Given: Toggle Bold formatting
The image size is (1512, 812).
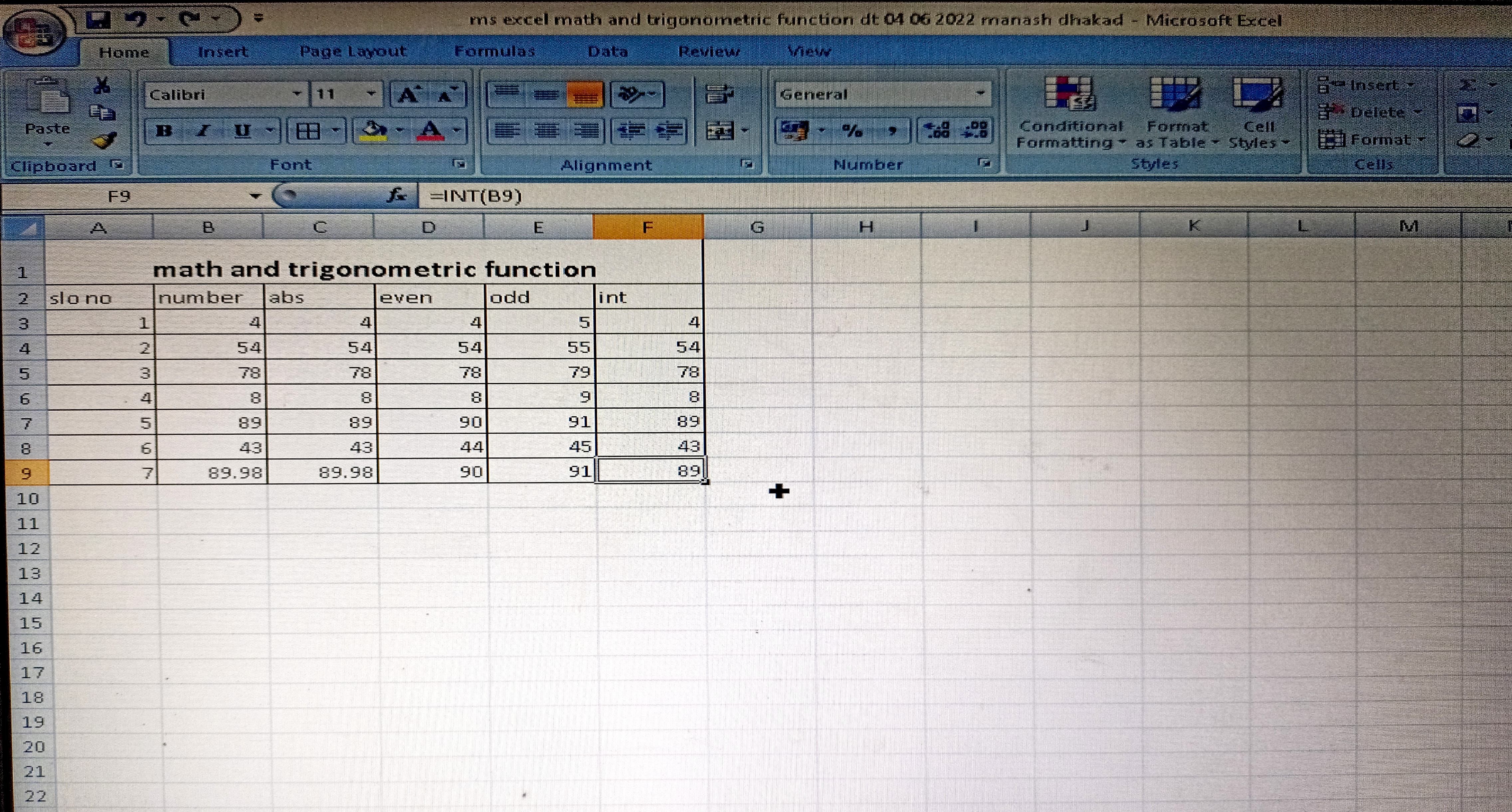Looking at the screenshot, I should coord(164,130).
